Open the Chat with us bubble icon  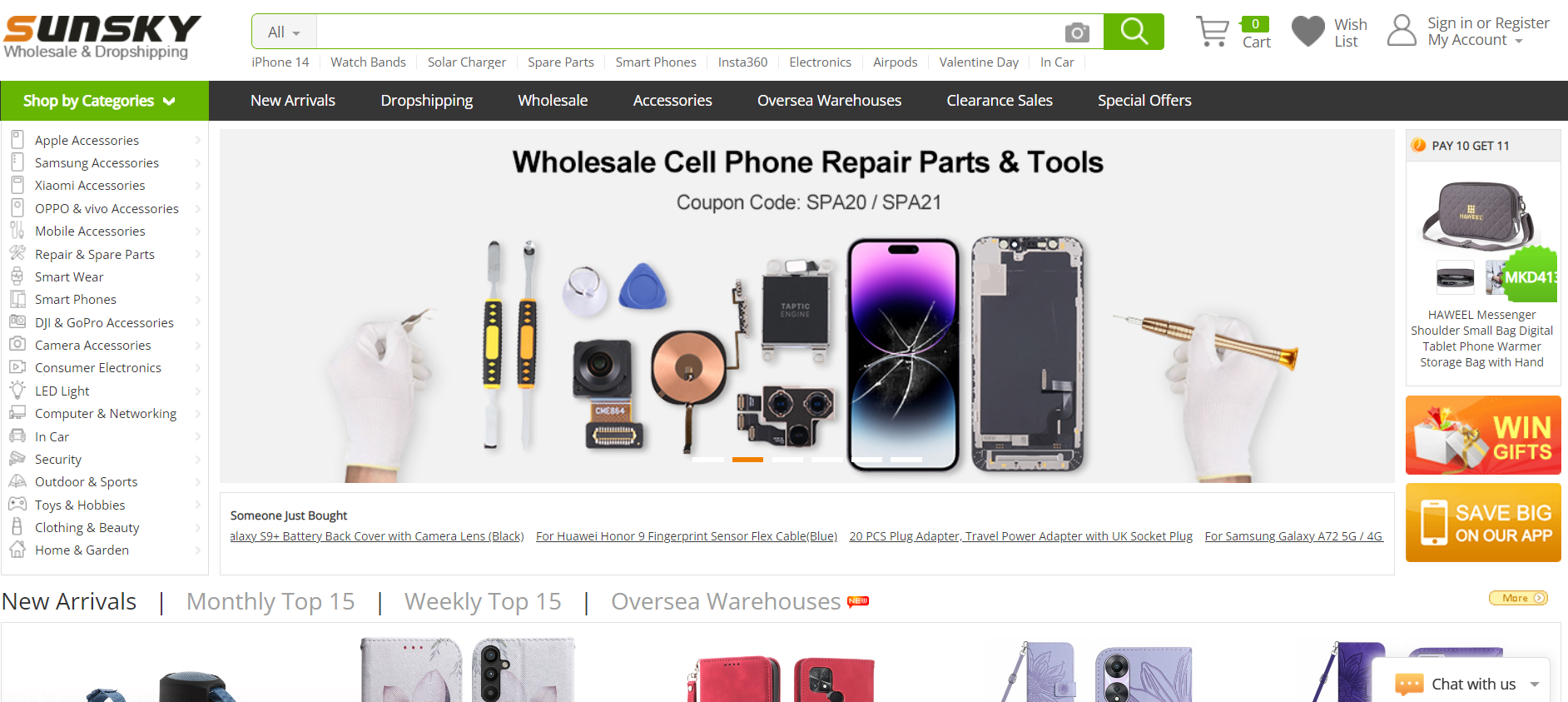(x=1409, y=685)
